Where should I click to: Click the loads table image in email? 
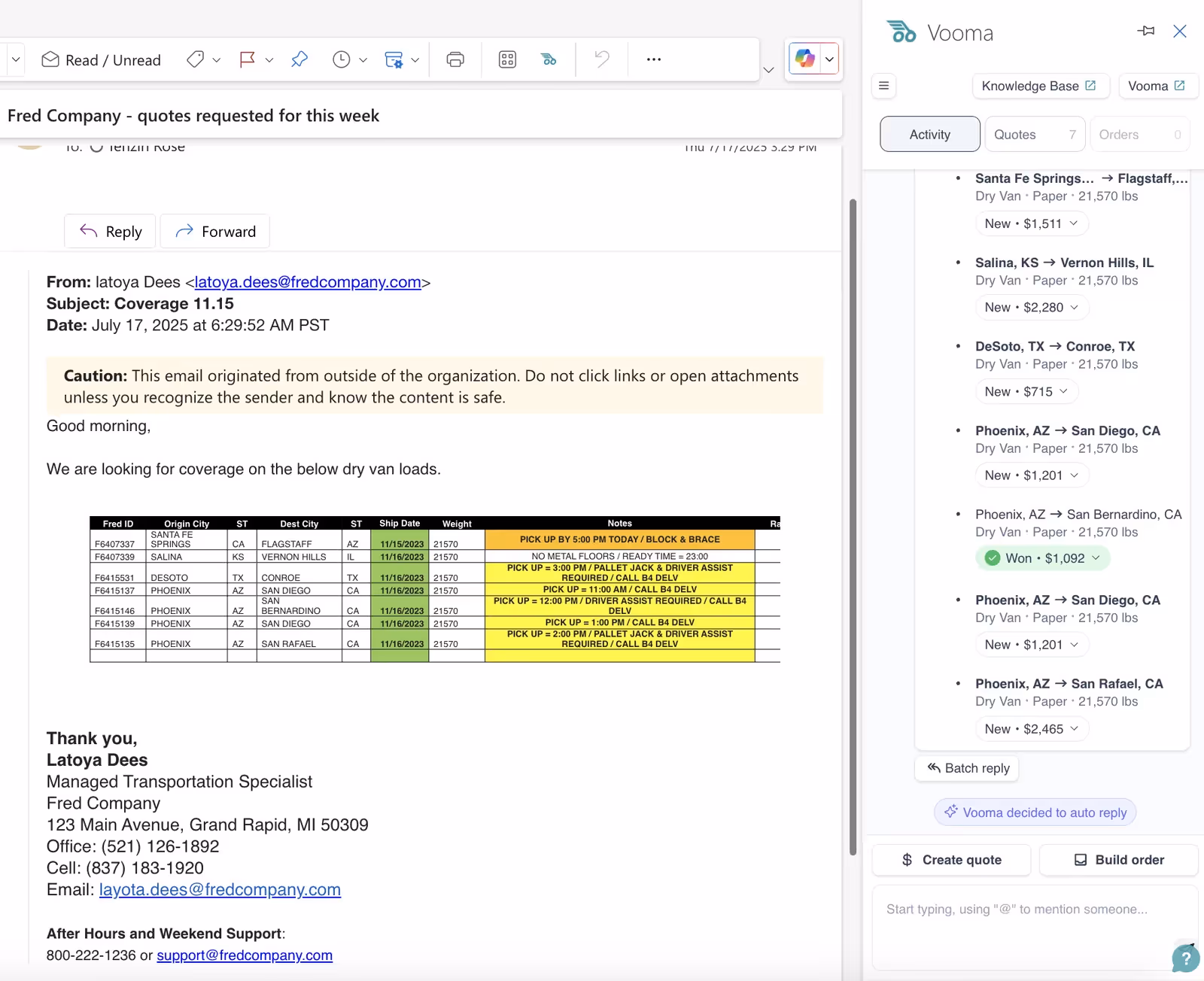click(435, 589)
